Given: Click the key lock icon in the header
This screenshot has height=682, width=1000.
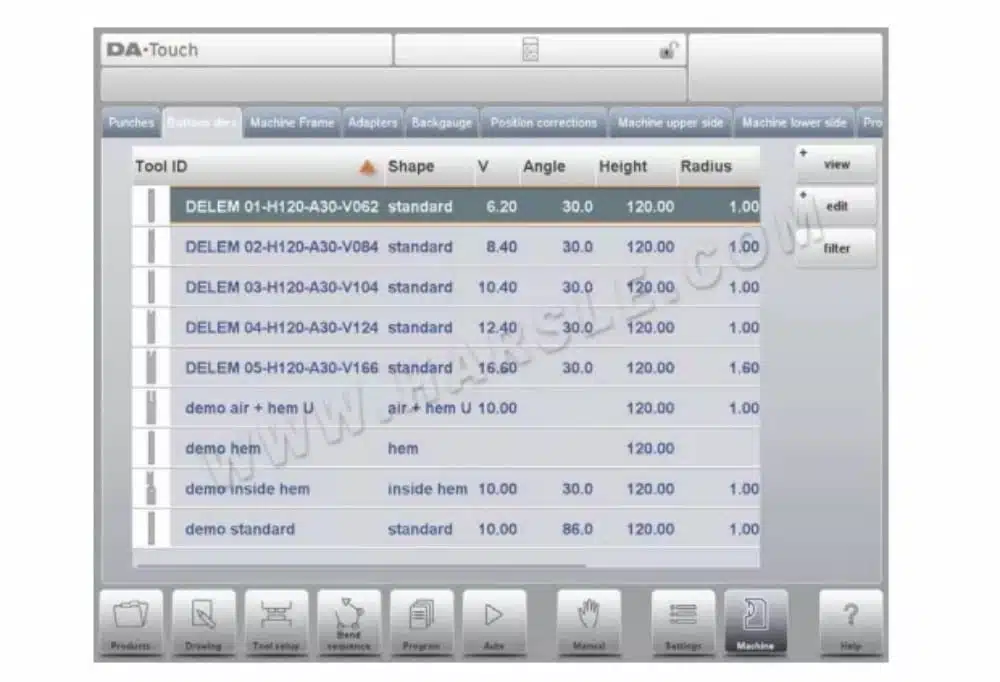Looking at the screenshot, I should click(668, 50).
